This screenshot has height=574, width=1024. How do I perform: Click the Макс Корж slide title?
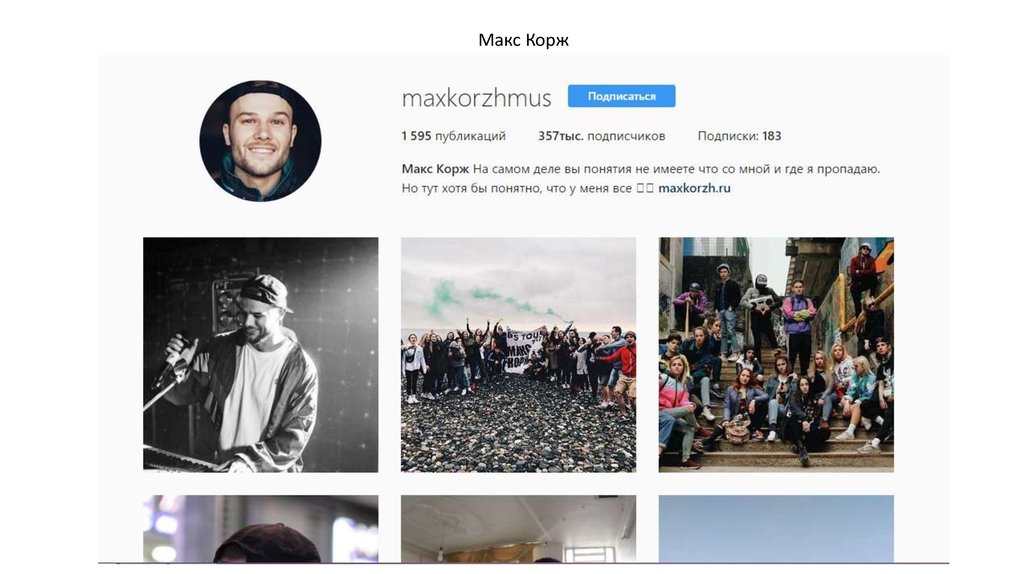point(523,40)
